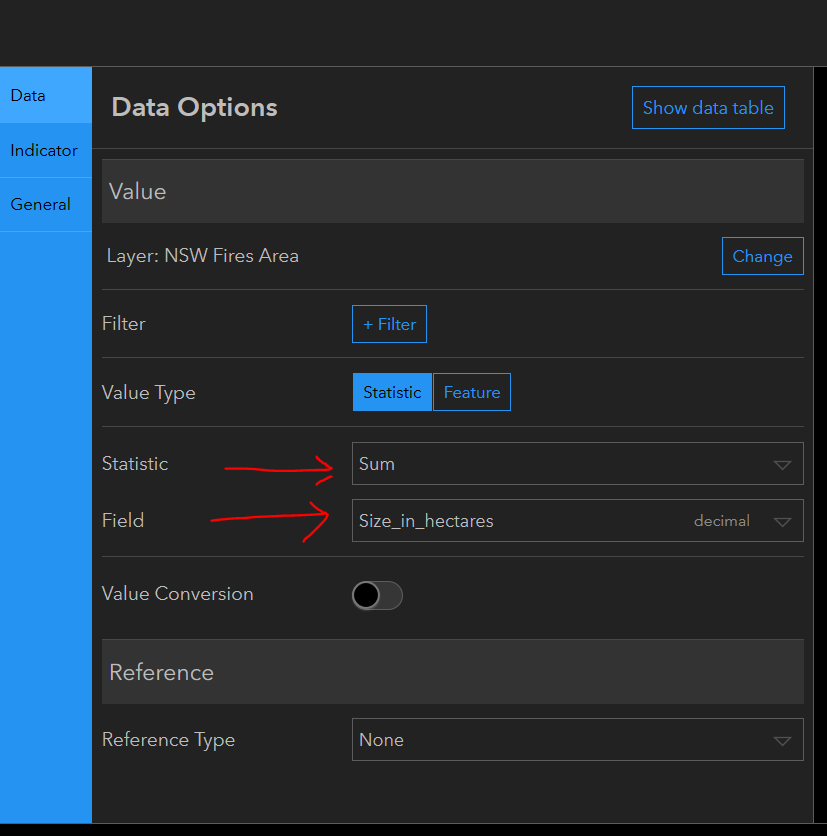827x836 pixels.
Task: Click the Field dropdown arrow icon
Action: (782, 522)
